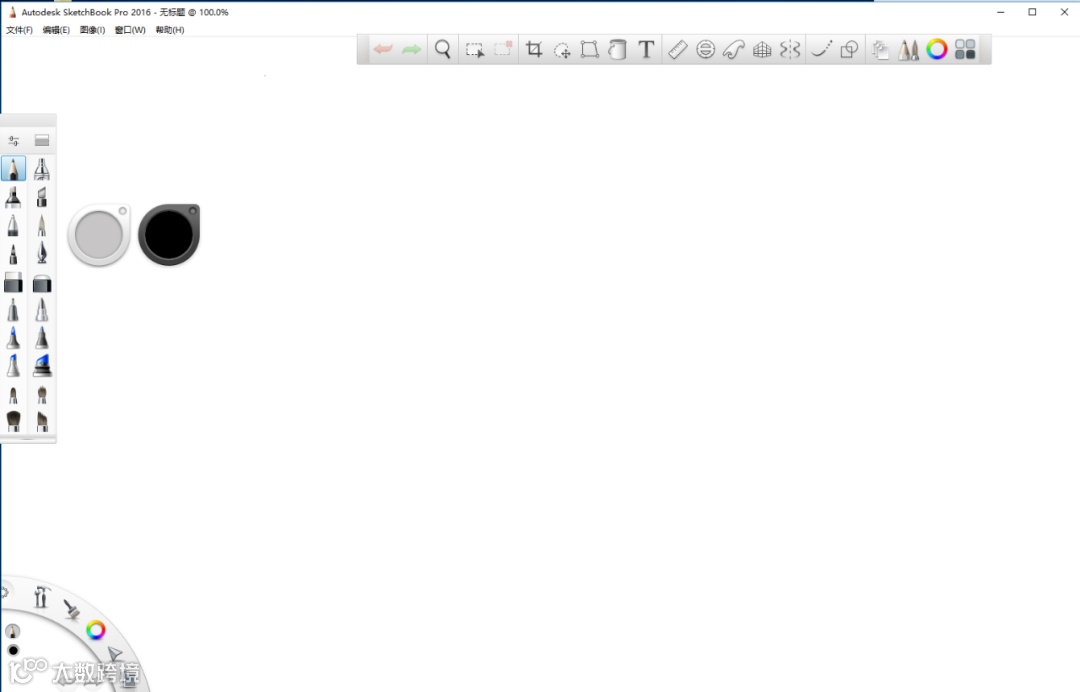Select the small fan bristle brush
The width and height of the screenshot is (1080, 692).
[x=42, y=395]
